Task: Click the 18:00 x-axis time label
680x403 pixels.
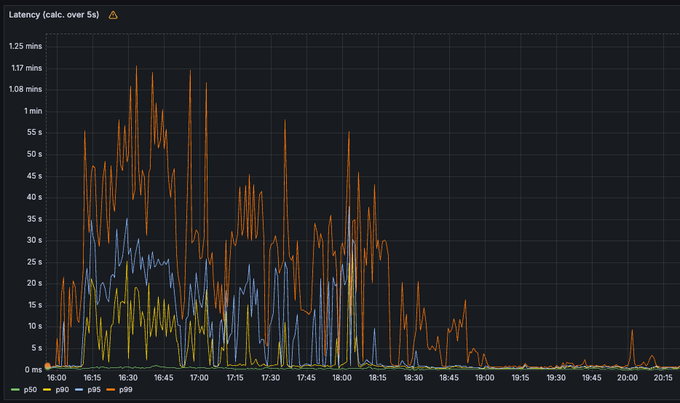Action: 342,378
